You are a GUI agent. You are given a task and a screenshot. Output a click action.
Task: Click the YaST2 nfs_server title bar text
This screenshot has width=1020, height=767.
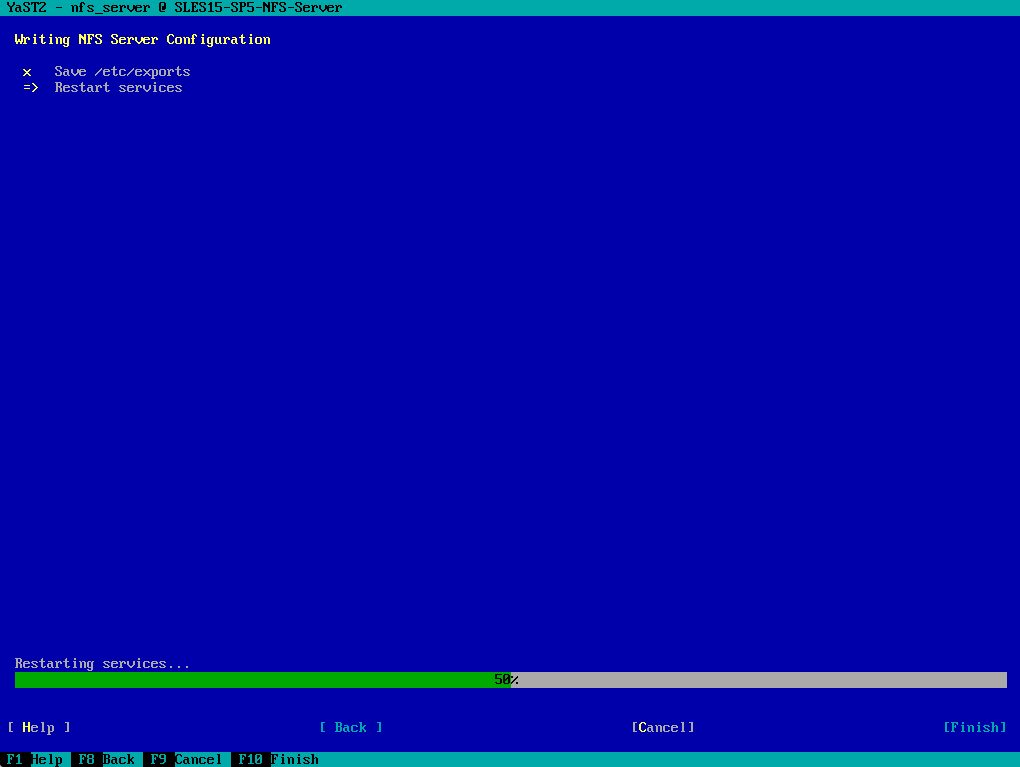[x=174, y=8]
